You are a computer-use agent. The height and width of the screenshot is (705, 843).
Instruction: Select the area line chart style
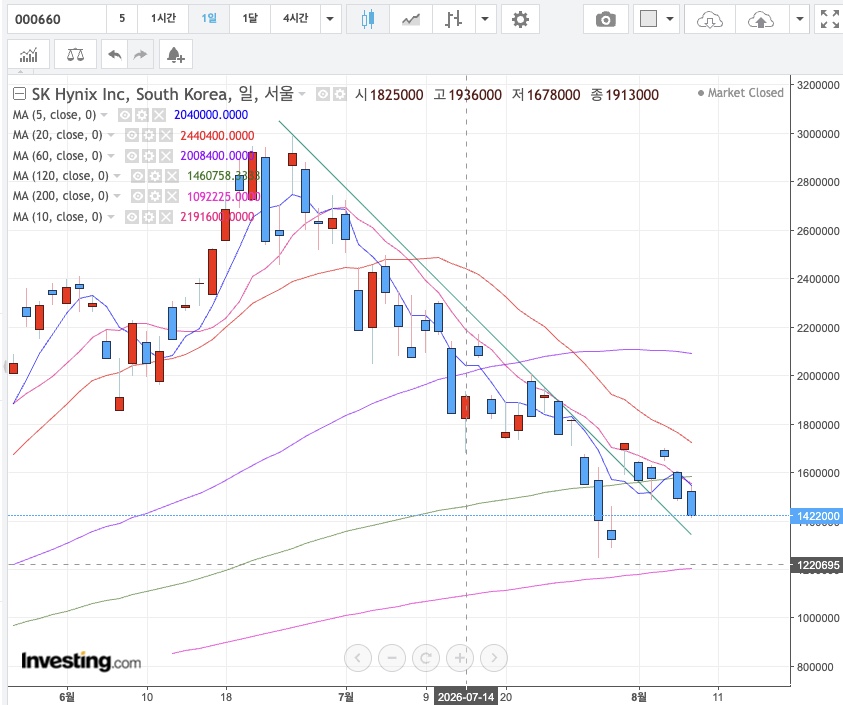click(x=411, y=19)
